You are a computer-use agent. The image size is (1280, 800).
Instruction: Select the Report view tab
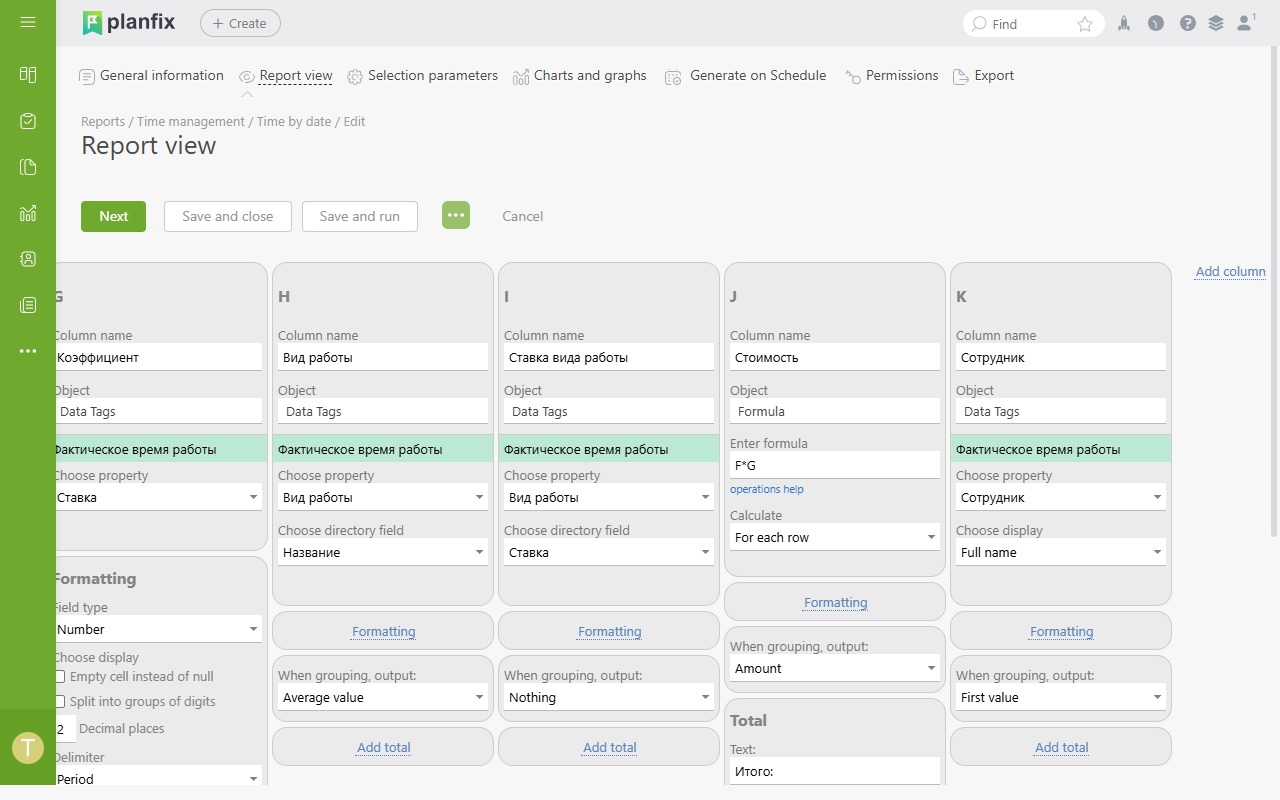[x=285, y=76]
